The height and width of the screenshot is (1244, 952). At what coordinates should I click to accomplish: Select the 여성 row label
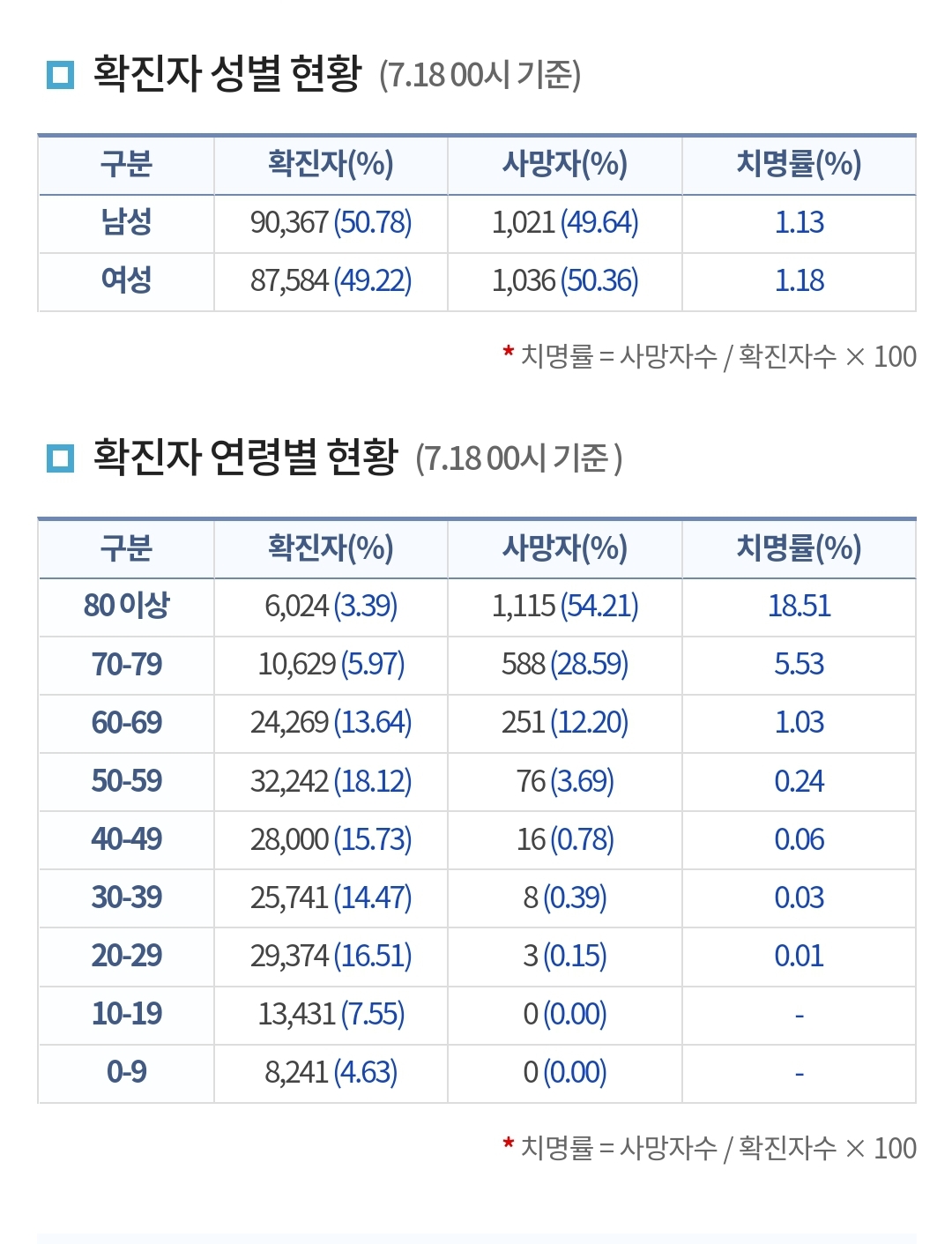(126, 280)
